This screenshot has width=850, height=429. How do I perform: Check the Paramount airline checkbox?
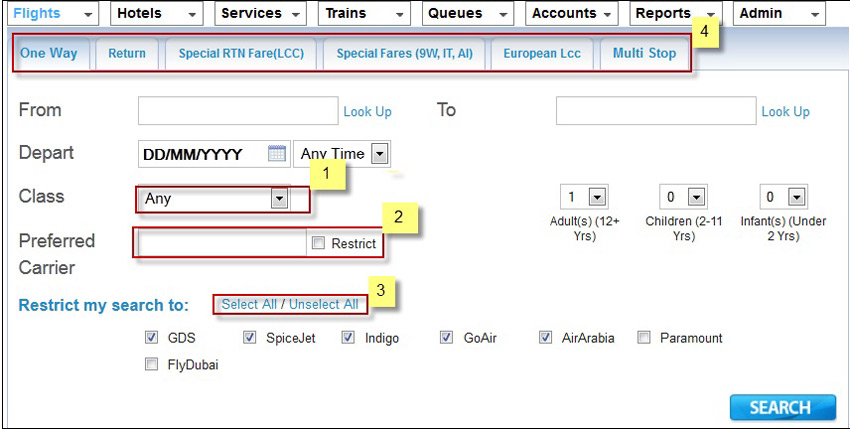click(645, 338)
